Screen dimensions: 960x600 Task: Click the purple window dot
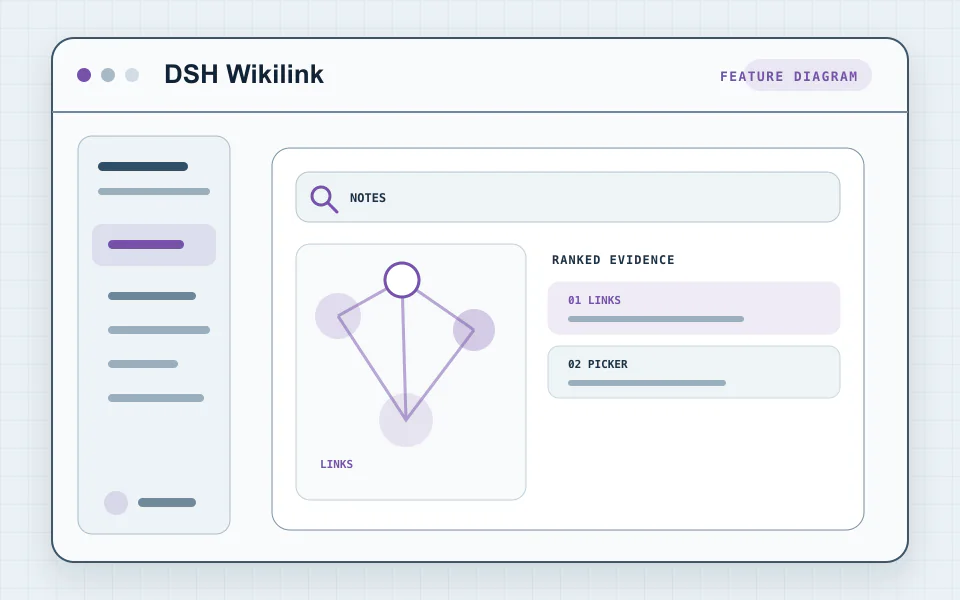(84, 75)
